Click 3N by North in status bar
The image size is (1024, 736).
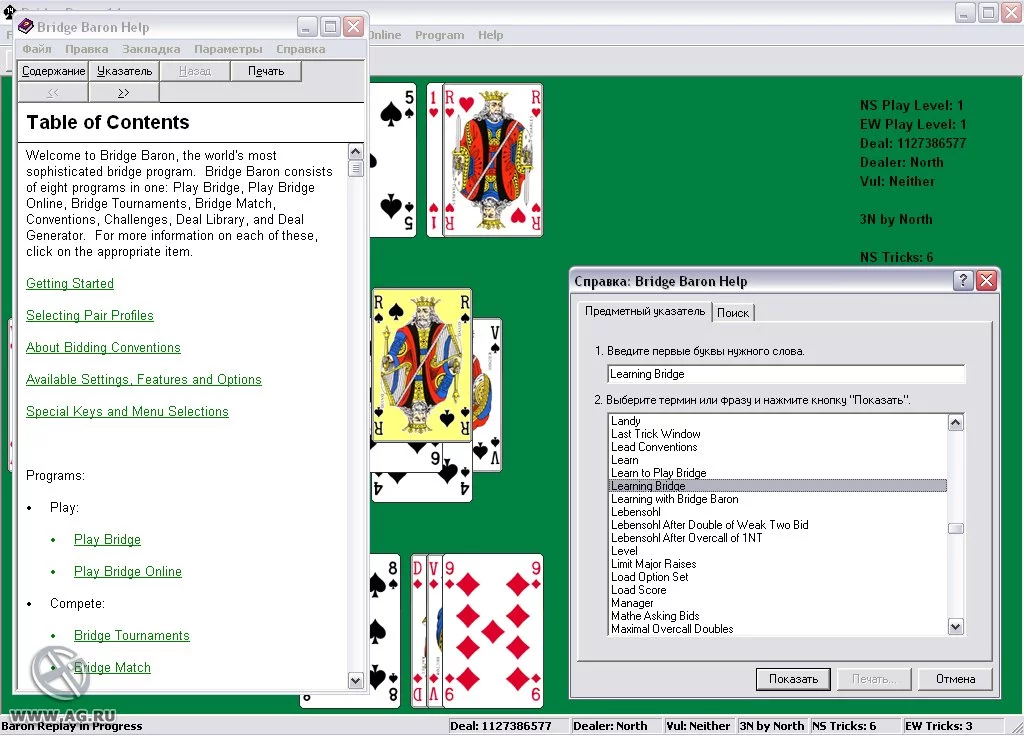coord(772,726)
